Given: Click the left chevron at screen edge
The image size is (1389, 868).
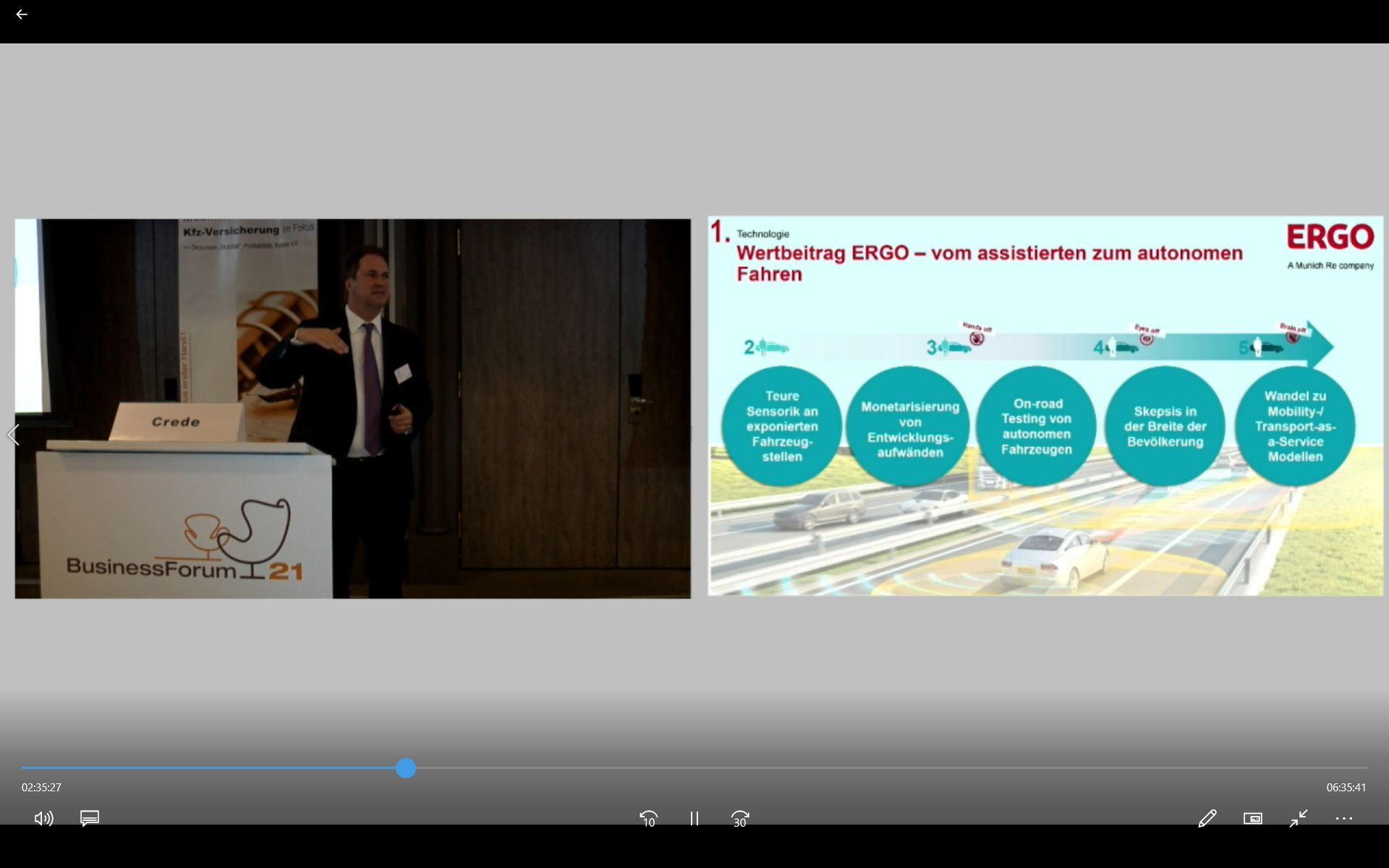Looking at the screenshot, I should pyautogui.click(x=13, y=435).
